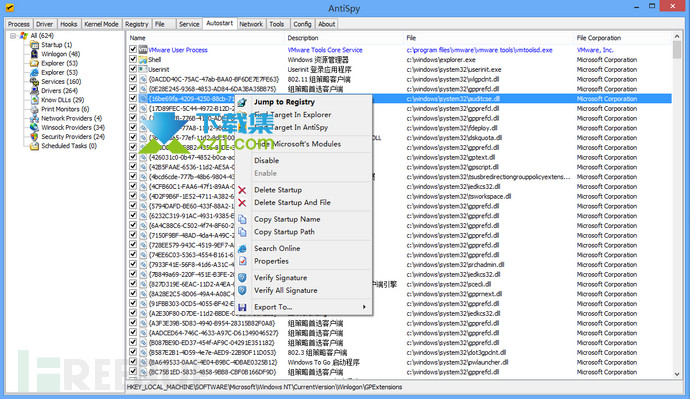Click the Export To floppy disk icon

[242, 307]
